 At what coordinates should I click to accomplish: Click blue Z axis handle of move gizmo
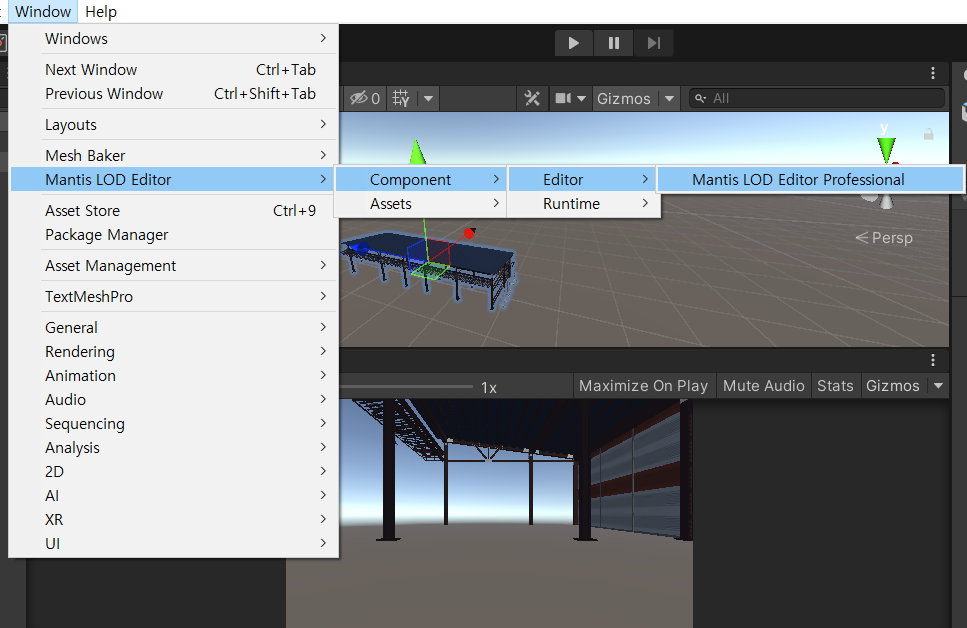click(360, 249)
